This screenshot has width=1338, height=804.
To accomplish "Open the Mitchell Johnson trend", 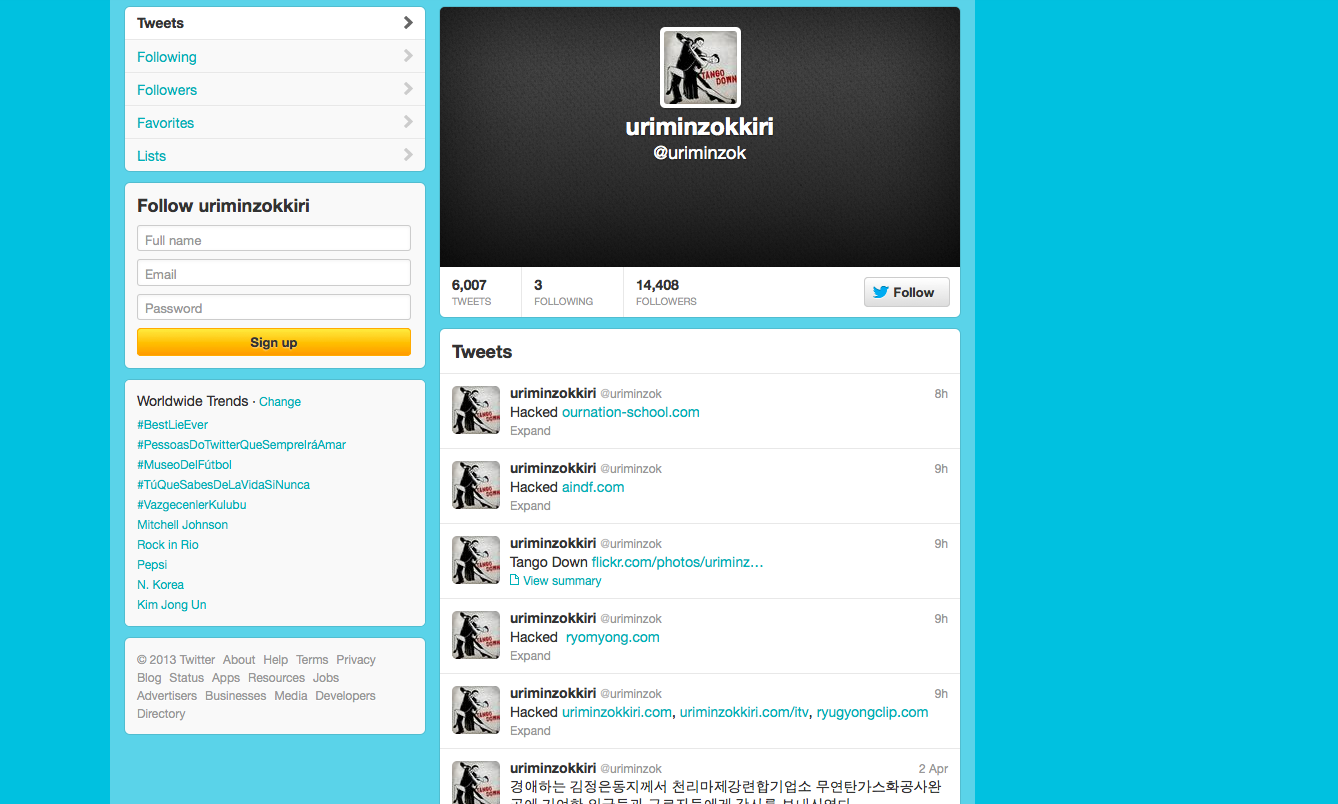I will [x=182, y=525].
